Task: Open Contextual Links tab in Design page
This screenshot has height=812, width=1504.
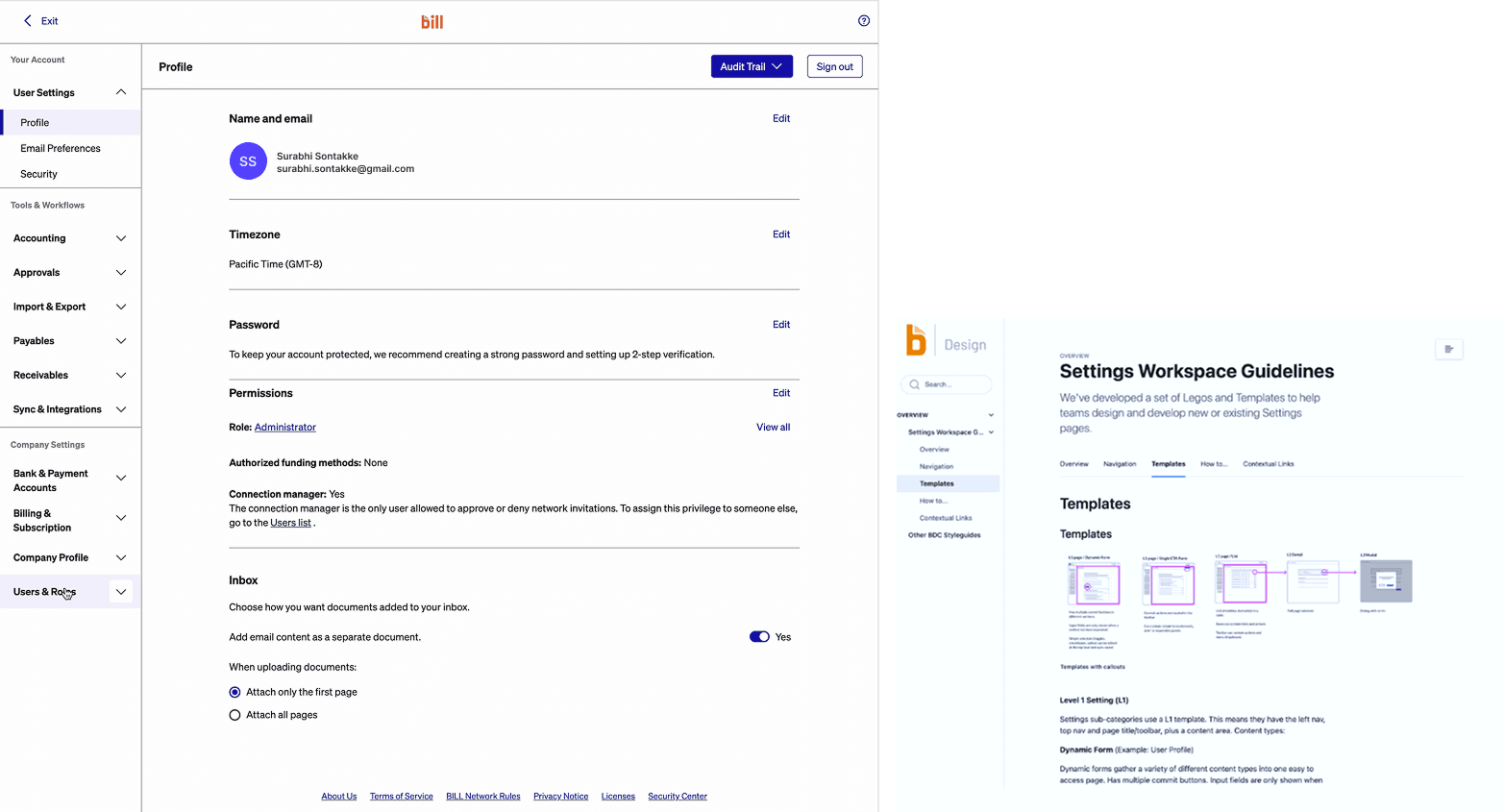Action: [x=1269, y=464]
